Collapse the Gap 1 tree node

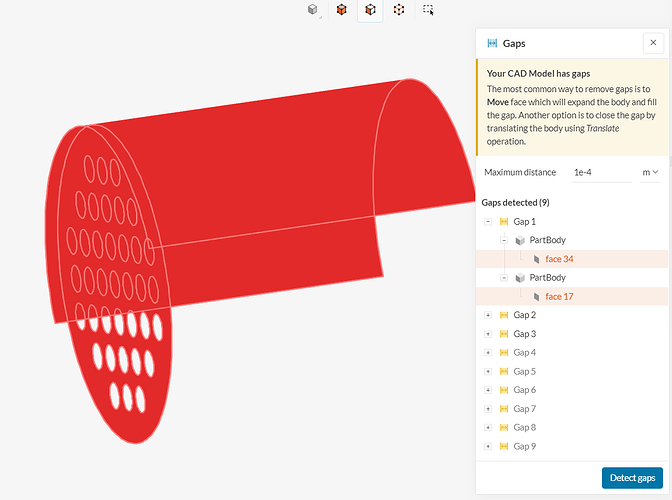[488, 222]
